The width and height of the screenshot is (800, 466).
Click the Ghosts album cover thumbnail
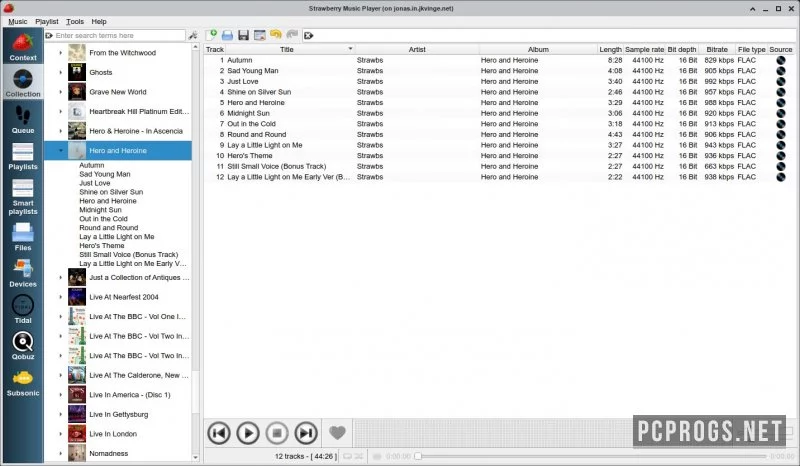pyautogui.click(x=77, y=72)
